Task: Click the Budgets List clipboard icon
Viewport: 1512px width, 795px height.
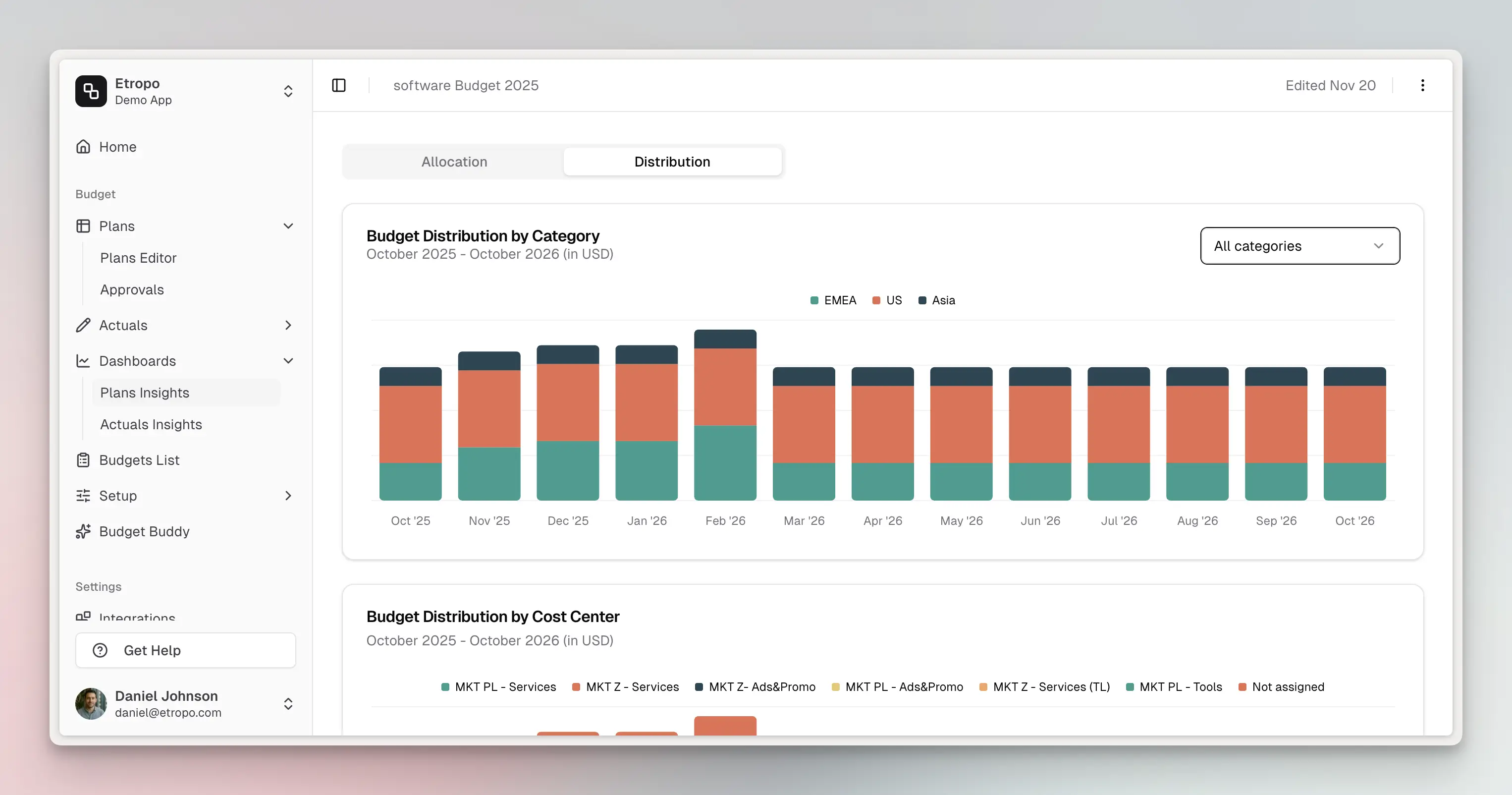Action: [x=83, y=460]
